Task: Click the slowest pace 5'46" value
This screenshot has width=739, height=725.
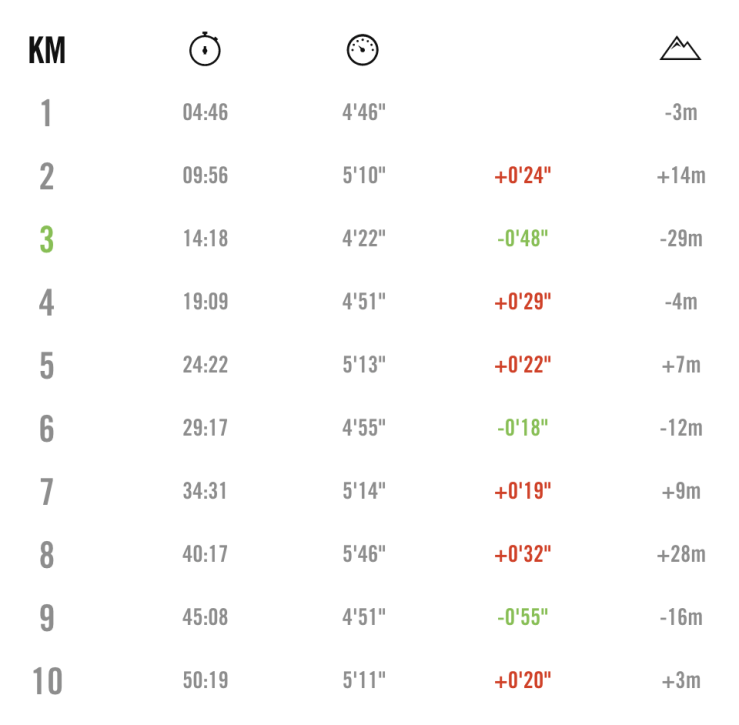Action: pyautogui.click(x=364, y=554)
